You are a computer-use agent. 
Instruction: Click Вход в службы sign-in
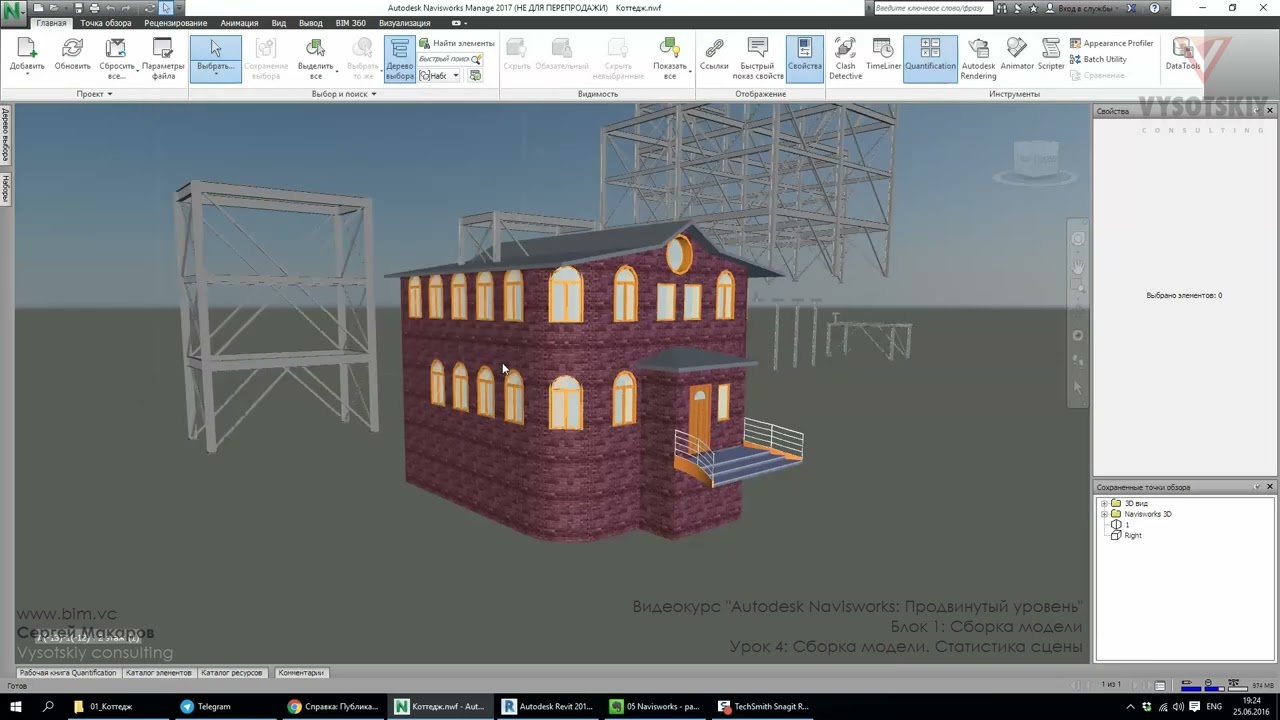tap(1083, 8)
